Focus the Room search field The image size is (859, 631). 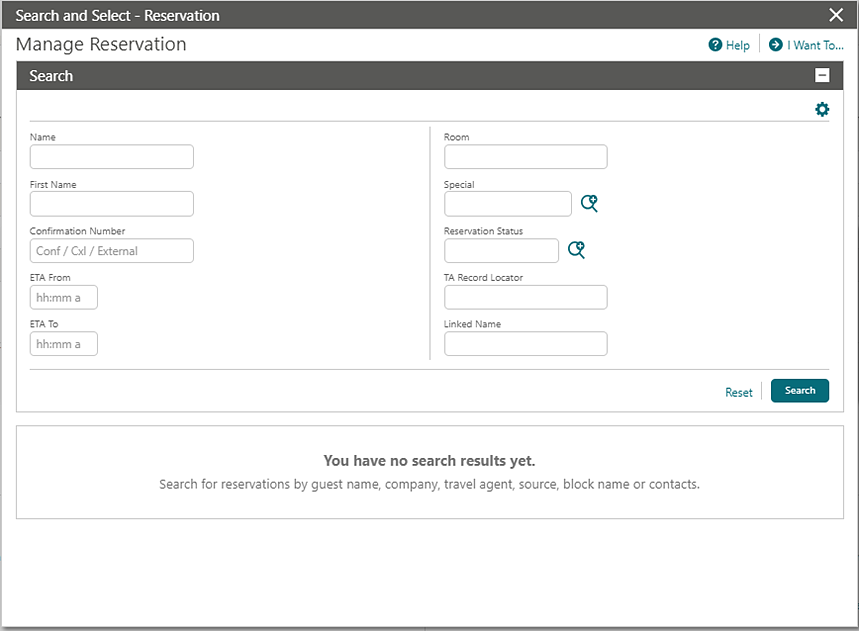[x=525, y=156]
